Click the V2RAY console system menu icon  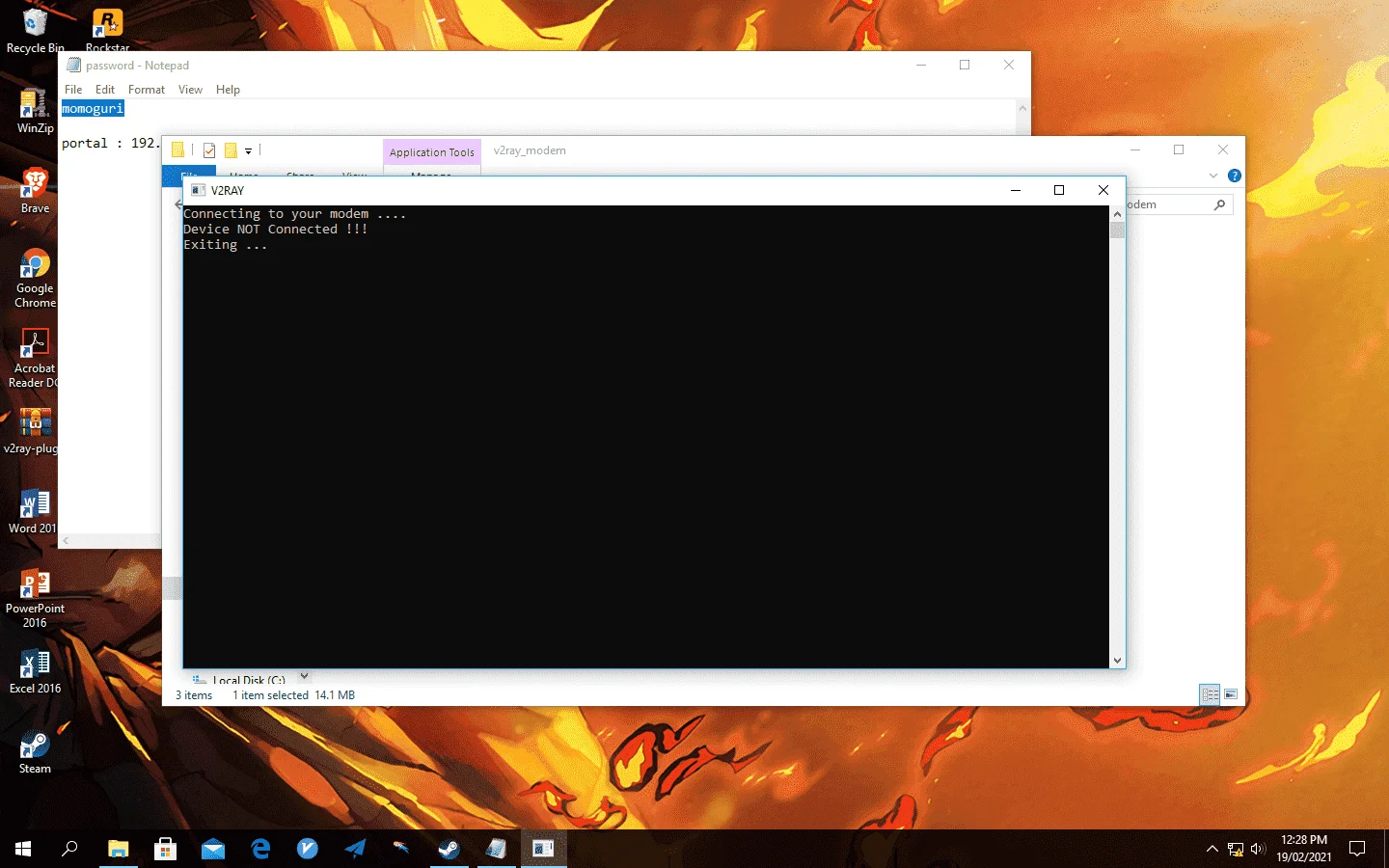click(x=198, y=190)
